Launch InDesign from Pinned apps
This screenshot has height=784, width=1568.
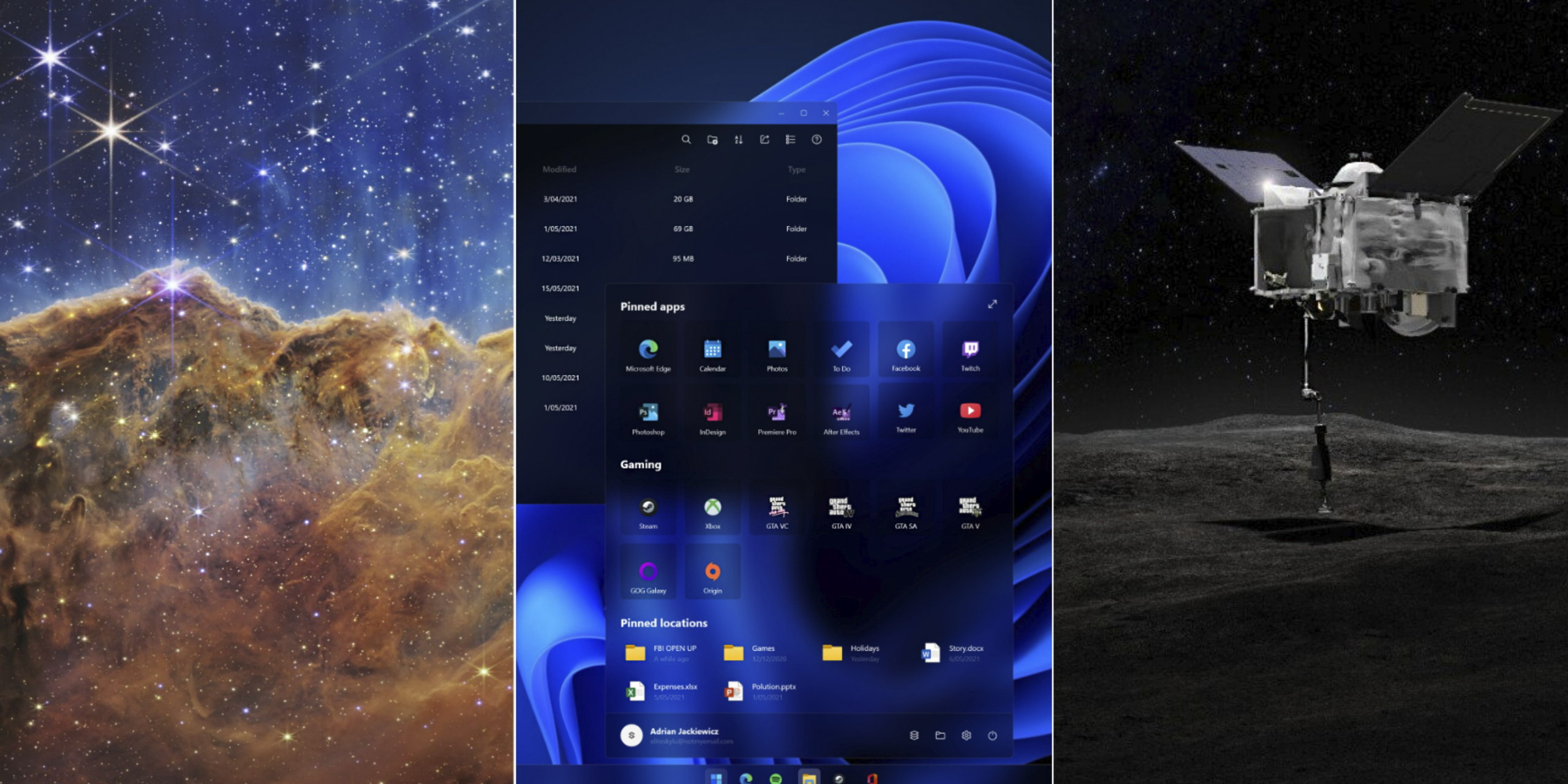click(712, 413)
